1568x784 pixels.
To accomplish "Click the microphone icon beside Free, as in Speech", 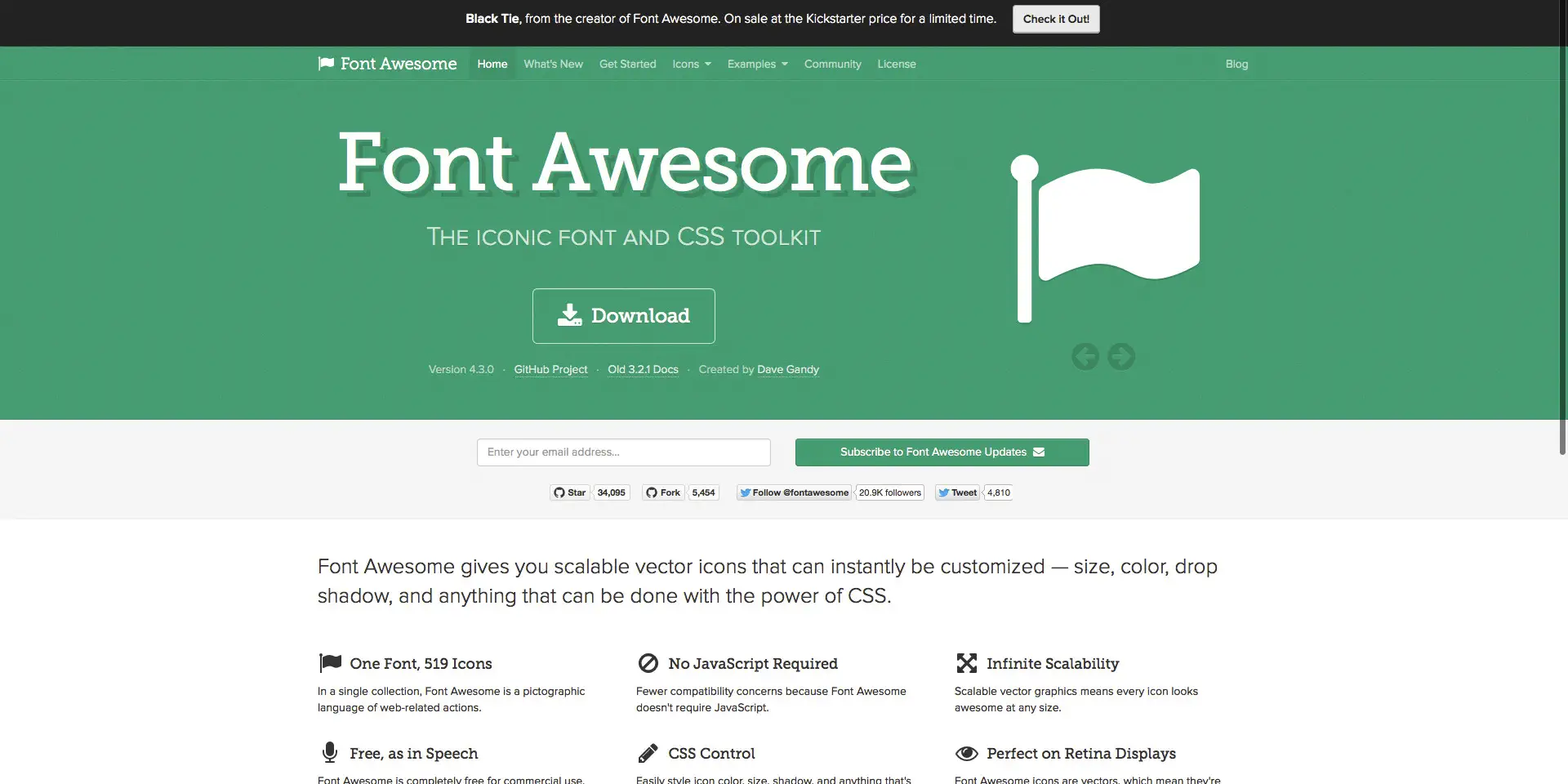I will click(330, 752).
